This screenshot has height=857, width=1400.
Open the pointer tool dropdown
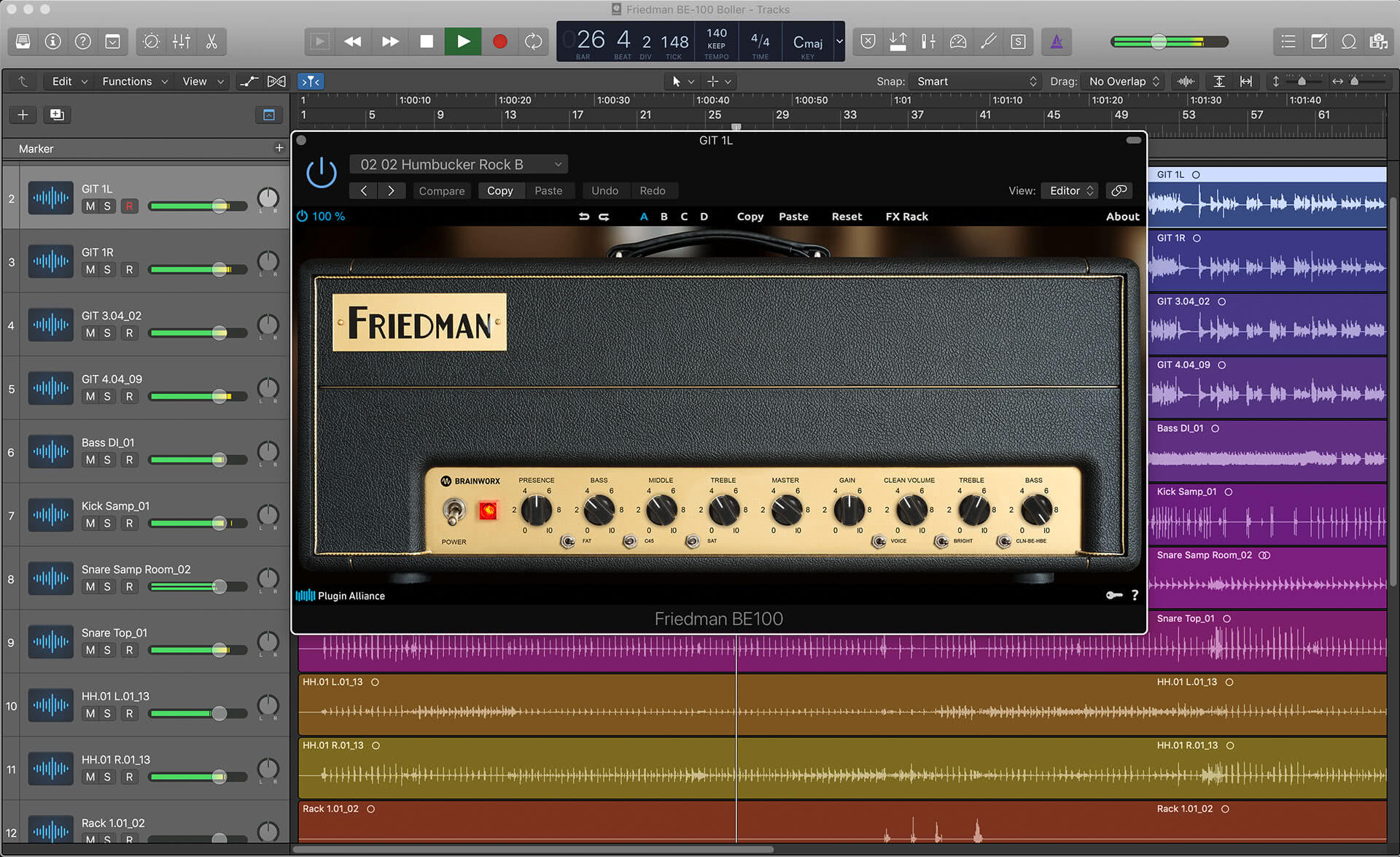pyautogui.click(x=683, y=82)
